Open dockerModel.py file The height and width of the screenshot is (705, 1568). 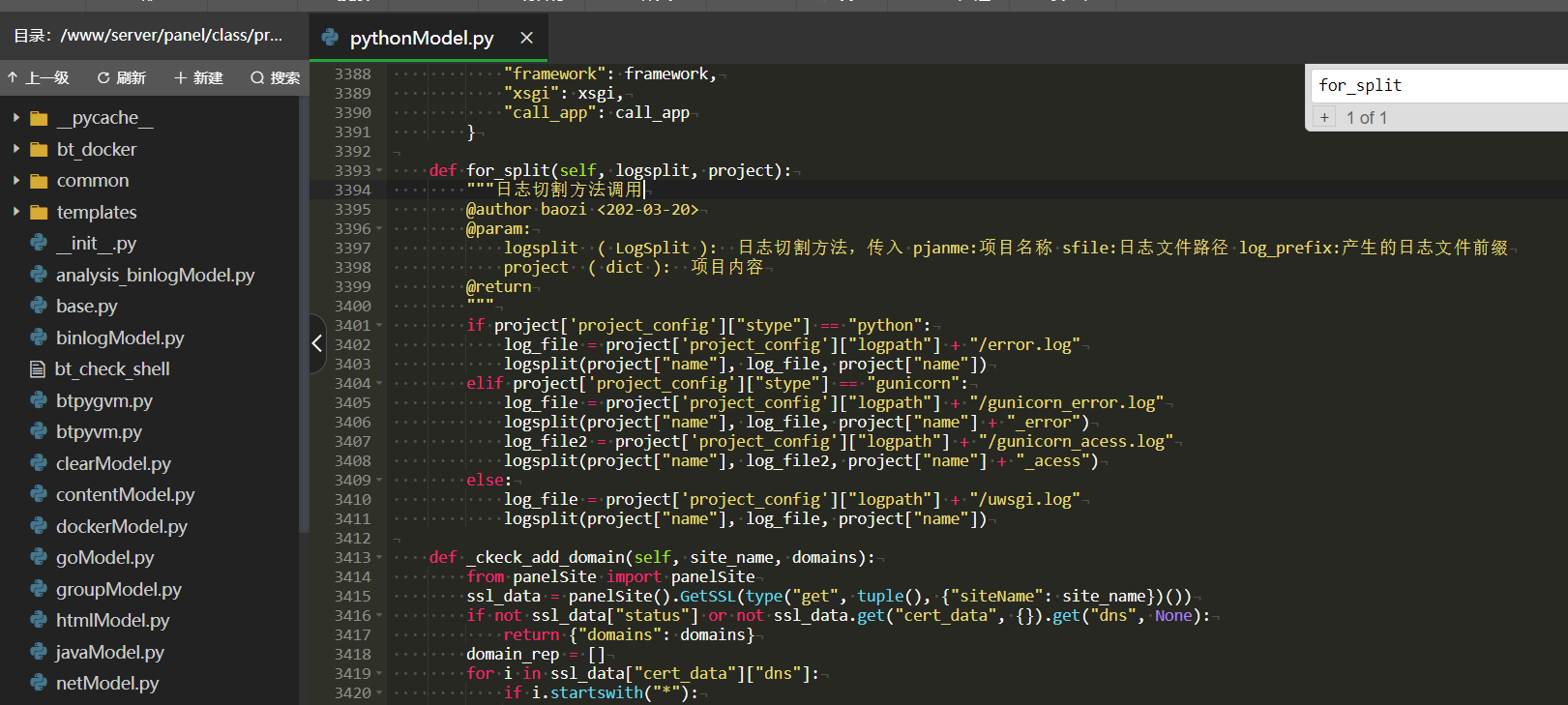[x=122, y=526]
